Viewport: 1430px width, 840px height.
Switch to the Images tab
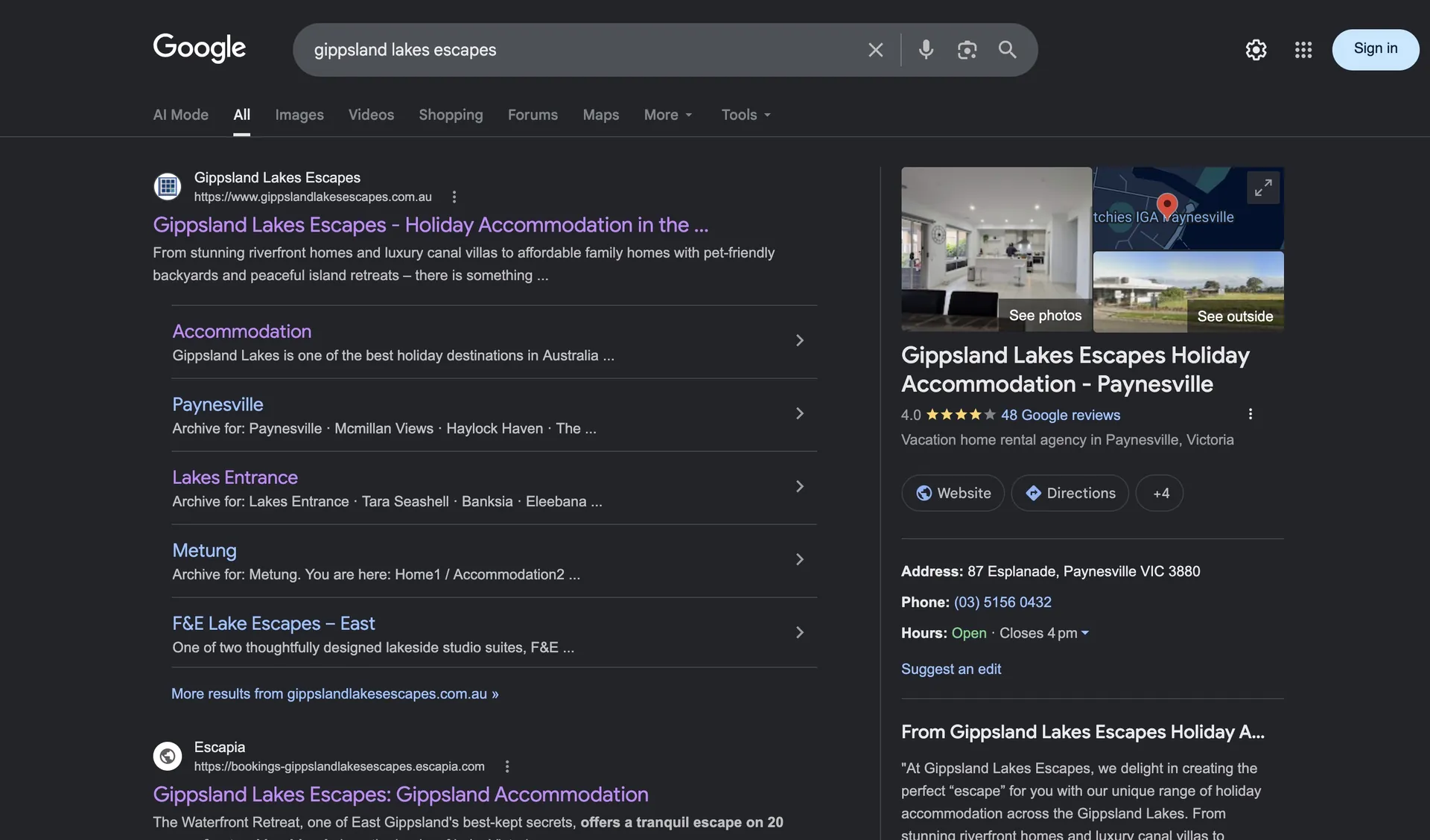[x=299, y=115]
